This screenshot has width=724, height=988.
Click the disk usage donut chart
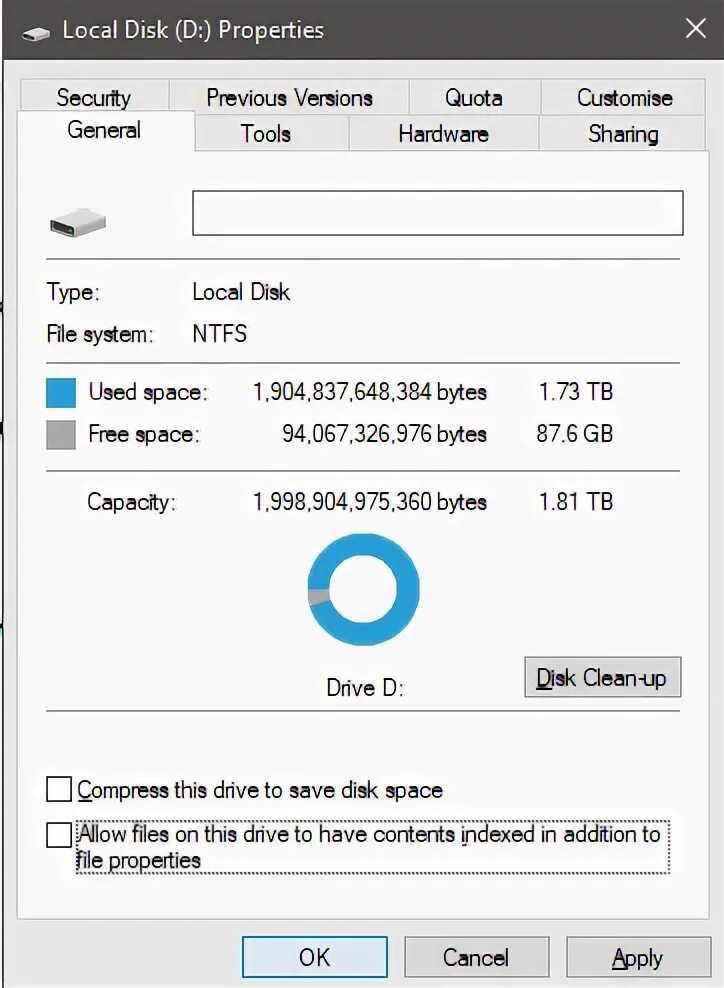pyautogui.click(x=364, y=589)
